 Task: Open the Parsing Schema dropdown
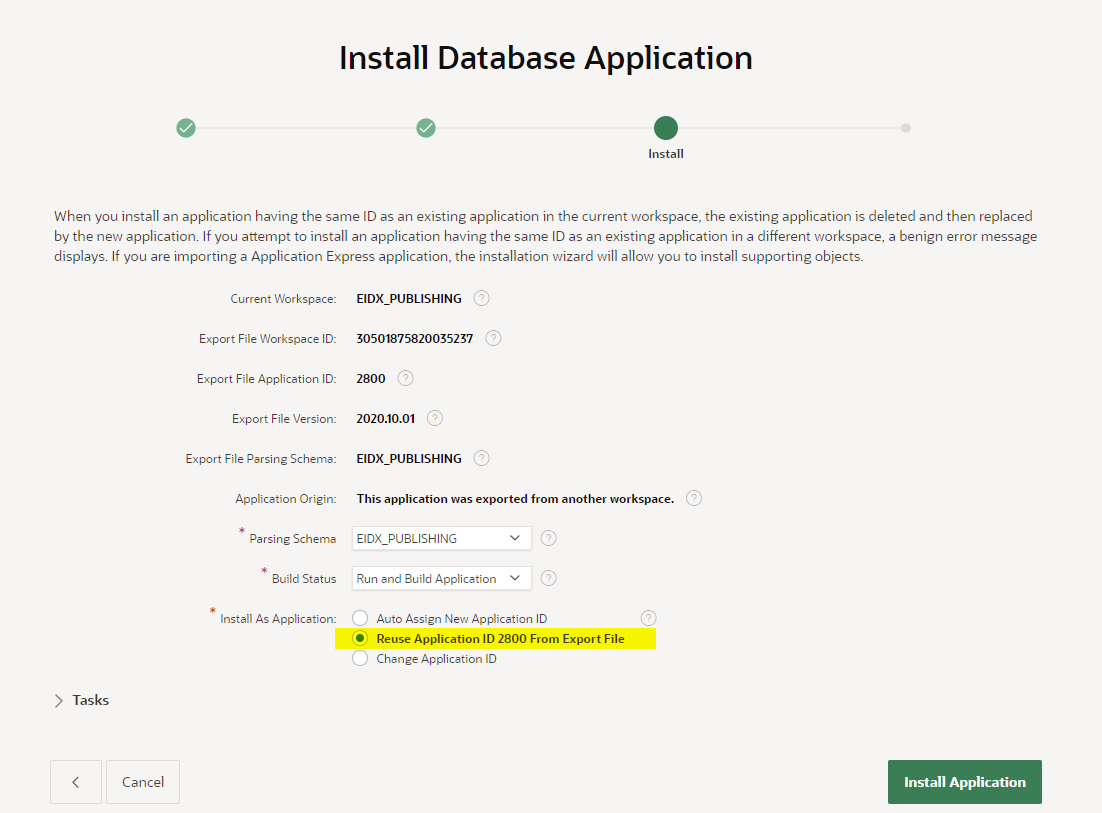pos(441,538)
